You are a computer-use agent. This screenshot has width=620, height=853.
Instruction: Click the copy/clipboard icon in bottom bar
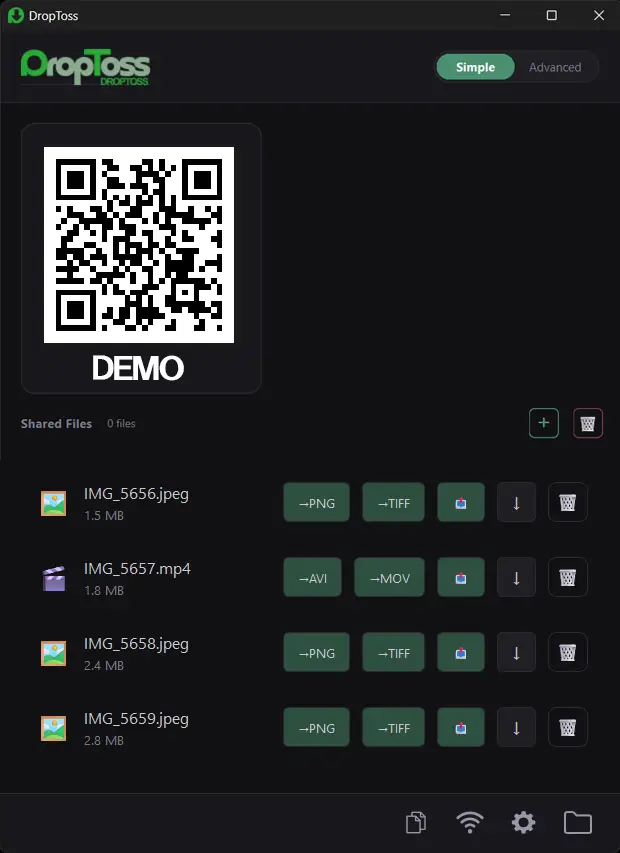[416, 823]
